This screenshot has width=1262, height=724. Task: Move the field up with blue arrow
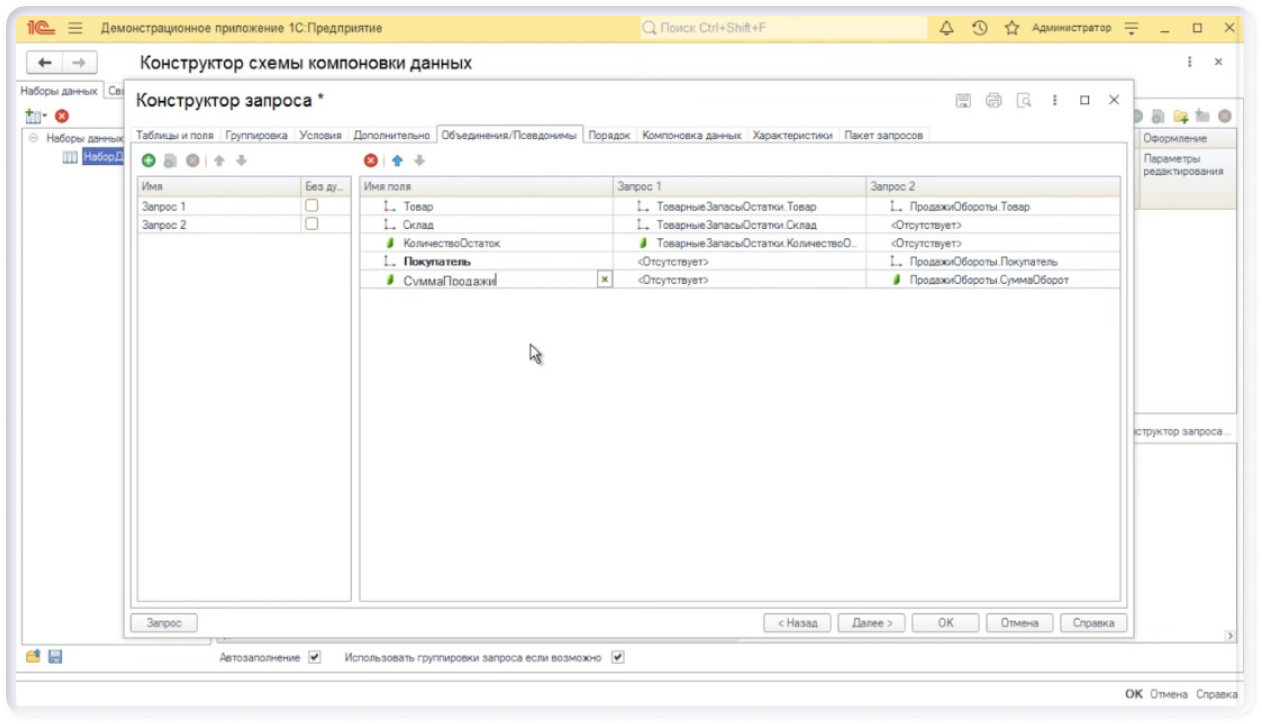(x=396, y=160)
